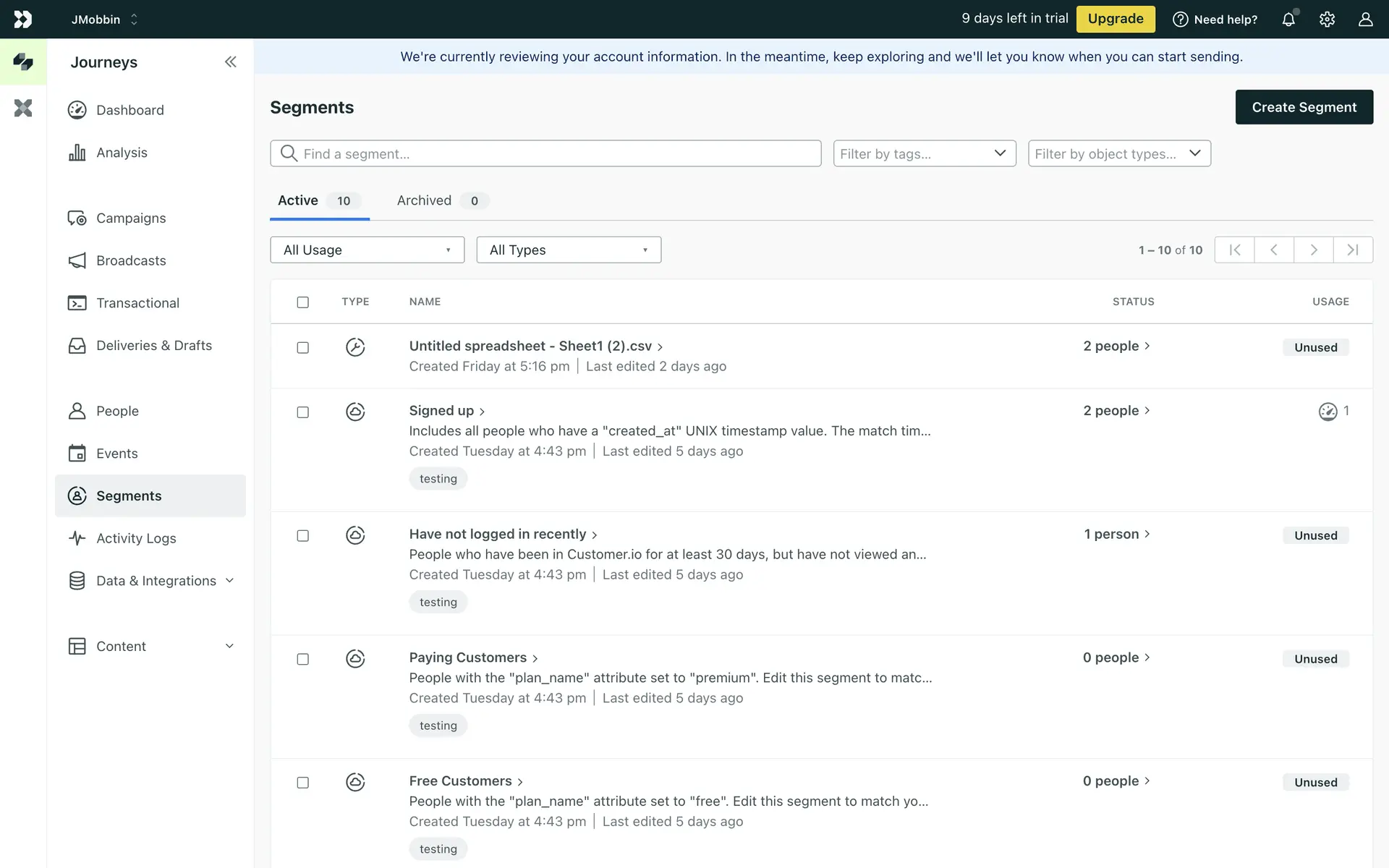Click the yellow Upgrade button

(x=1115, y=19)
